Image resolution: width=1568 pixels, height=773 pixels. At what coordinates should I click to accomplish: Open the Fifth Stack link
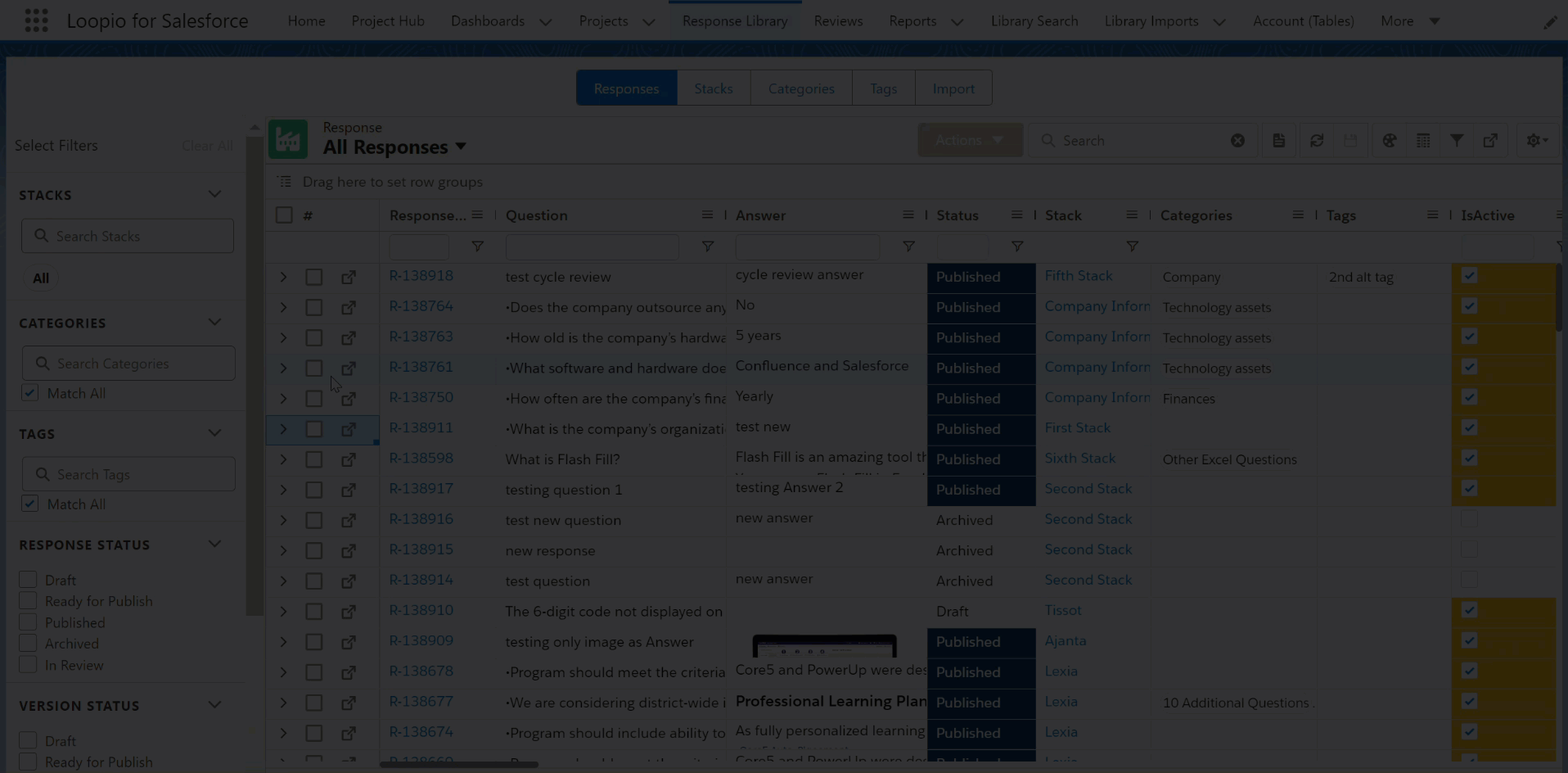[1078, 276]
